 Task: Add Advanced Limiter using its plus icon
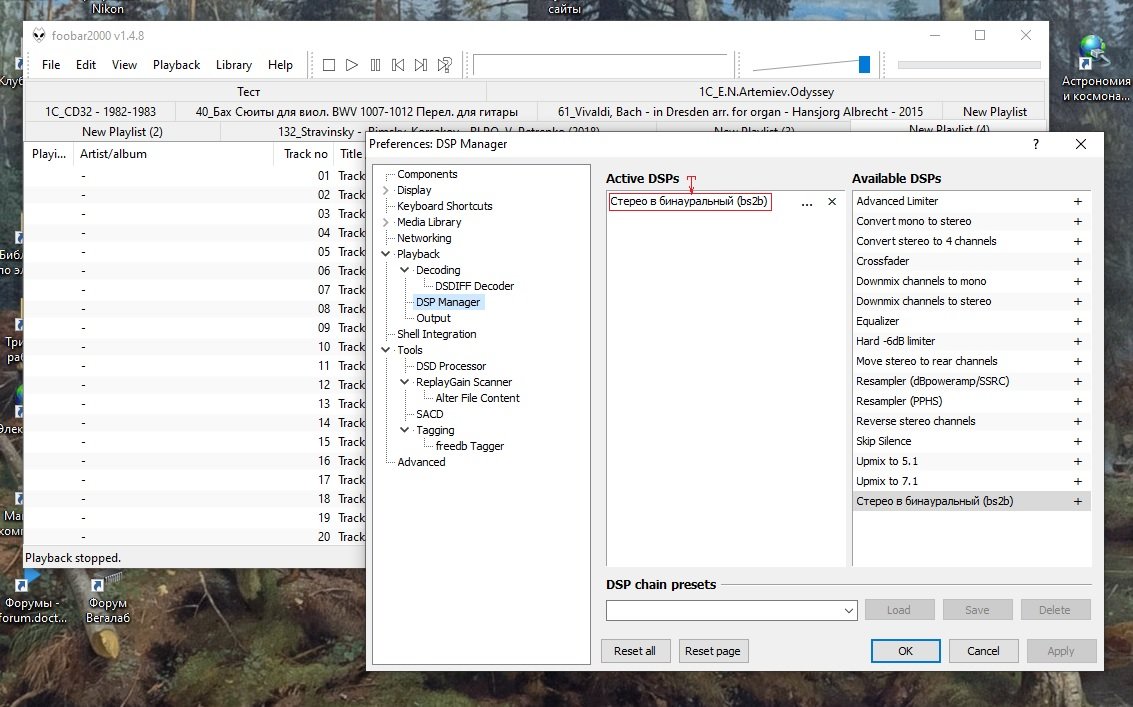(x=1077, y=202)
